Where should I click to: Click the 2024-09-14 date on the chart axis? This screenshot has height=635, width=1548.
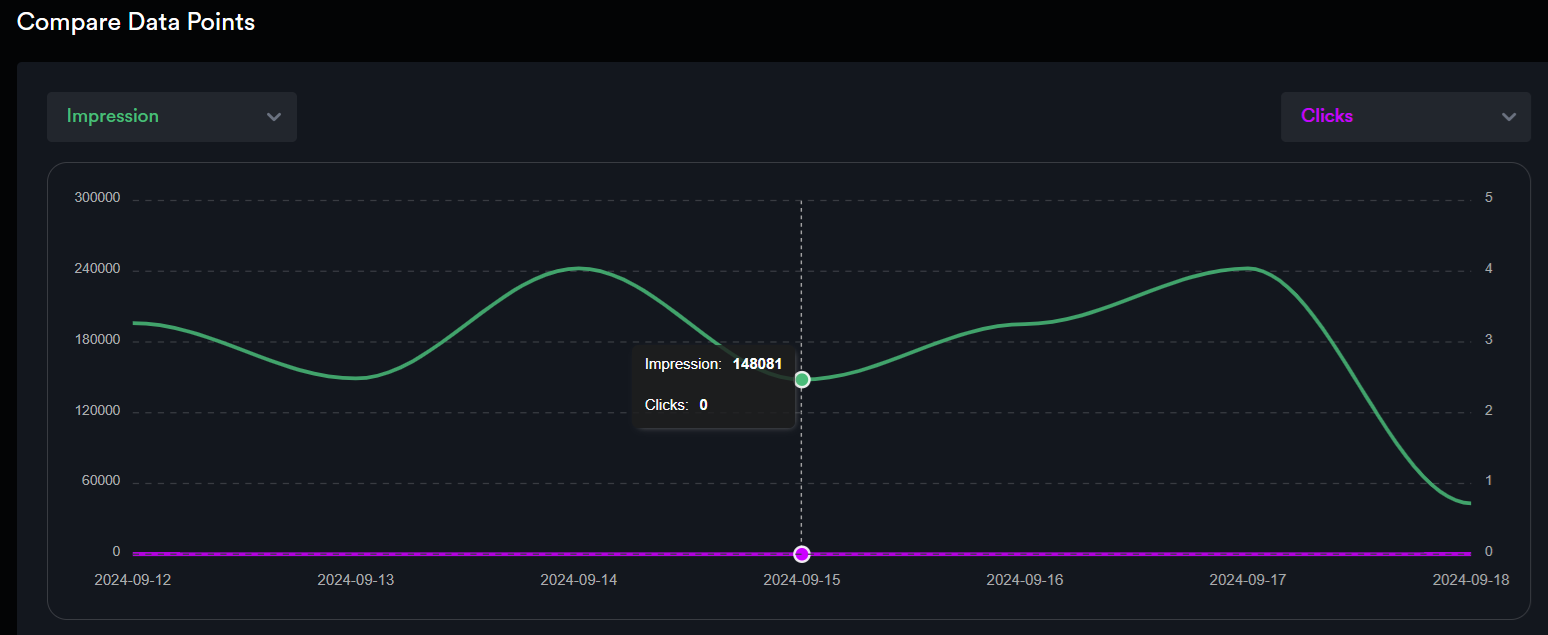tap(579, 580)
